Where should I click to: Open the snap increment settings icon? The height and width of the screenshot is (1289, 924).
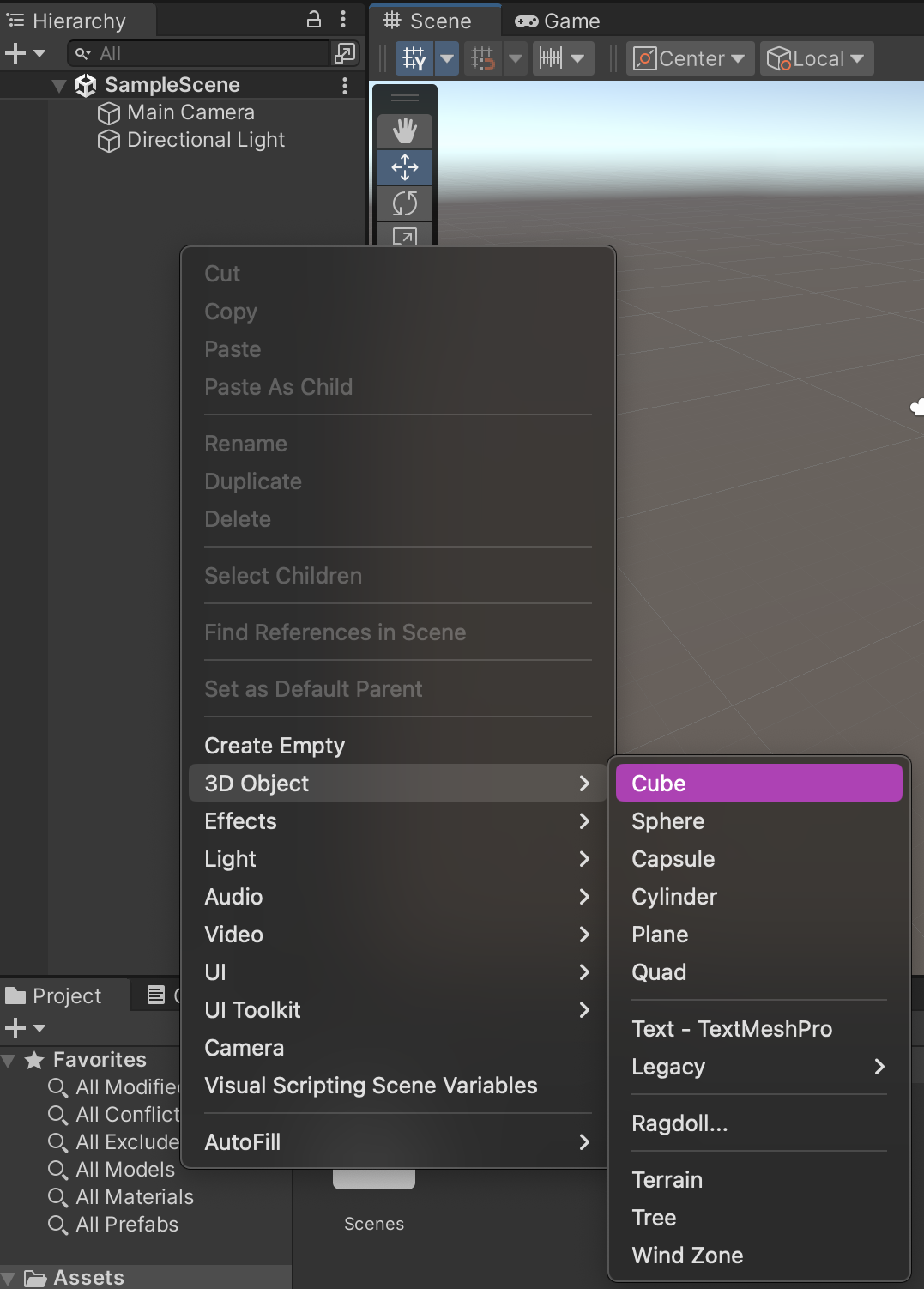coord(551,58)
